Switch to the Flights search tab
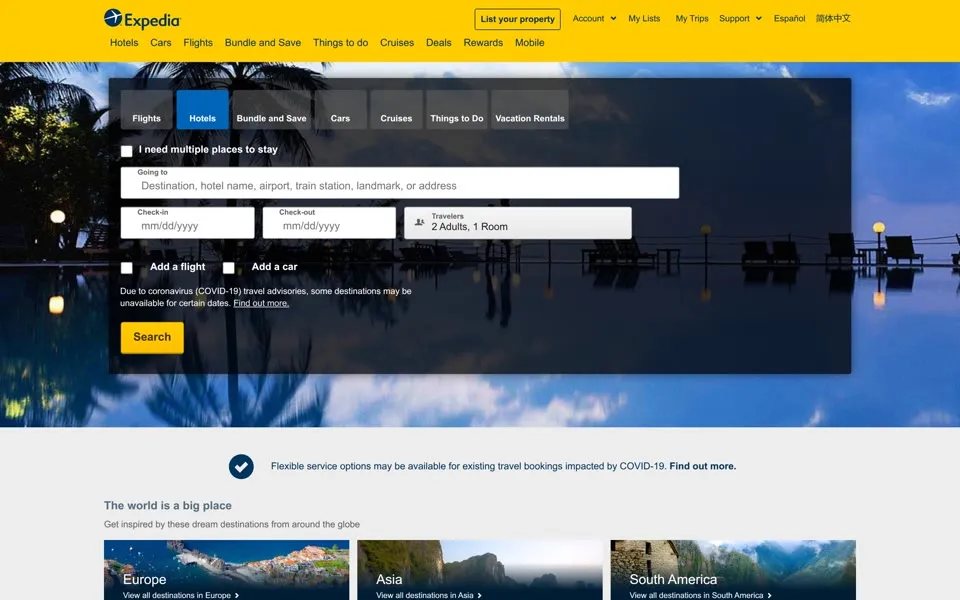This screenshot has width=960, height=600. (x=146, y=110)
